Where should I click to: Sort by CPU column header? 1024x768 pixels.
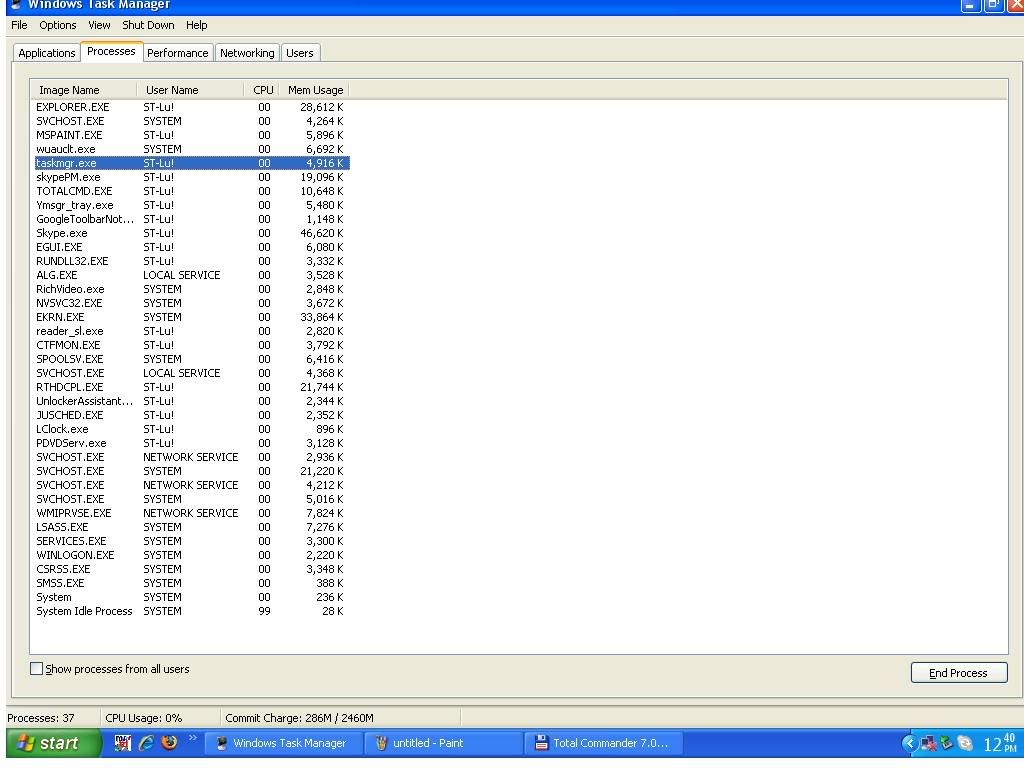(262, 90)
